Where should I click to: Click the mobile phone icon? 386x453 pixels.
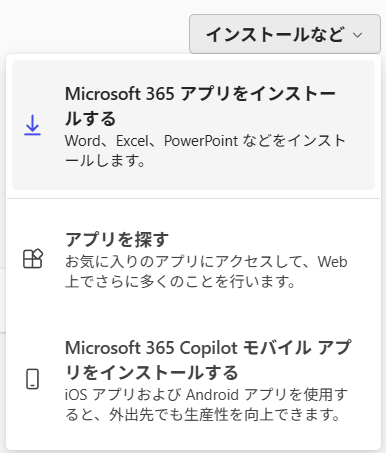tap(32, 379)
